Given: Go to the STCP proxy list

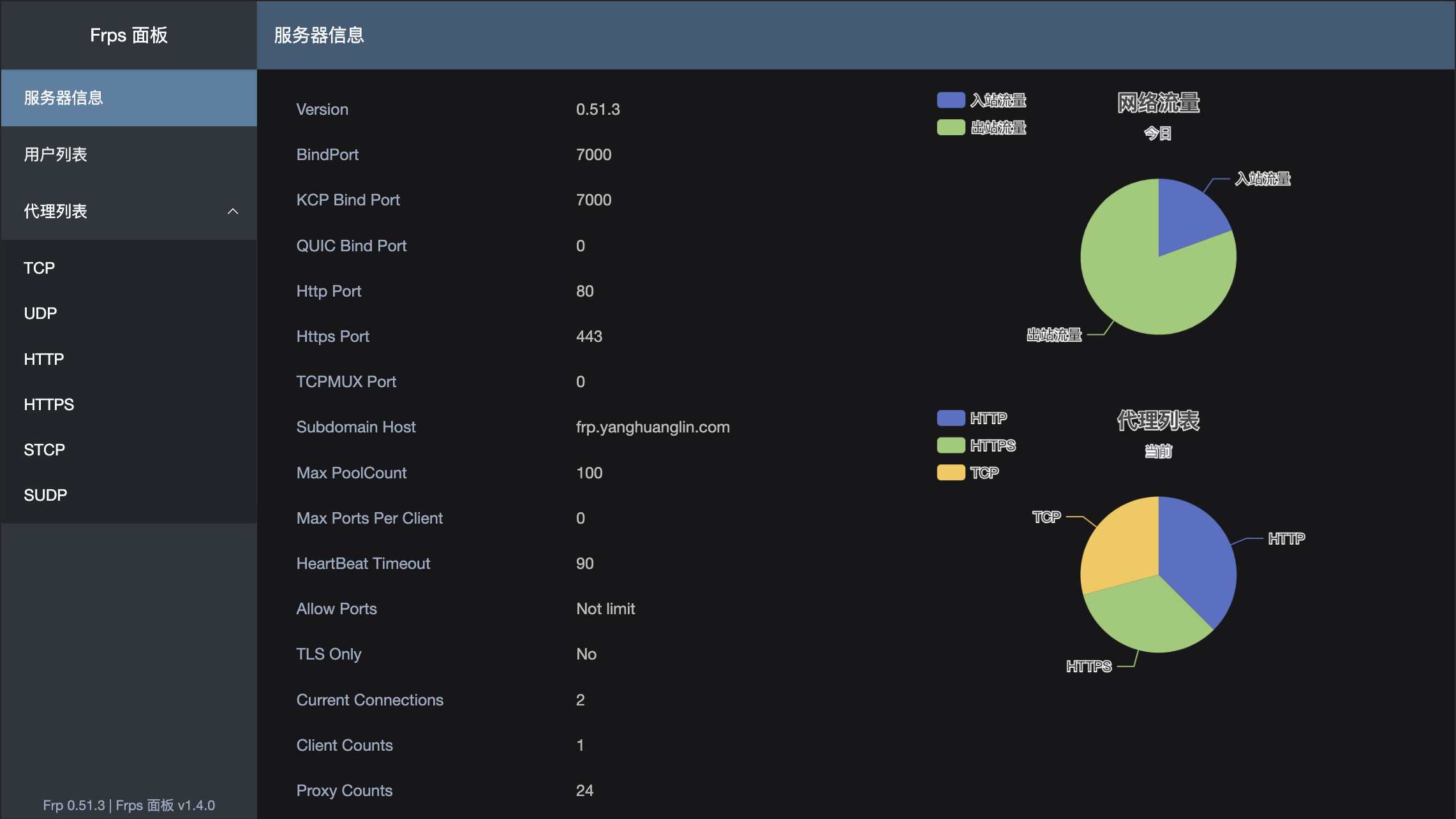Looking at the screenshot, I should [x=45, y=450].
